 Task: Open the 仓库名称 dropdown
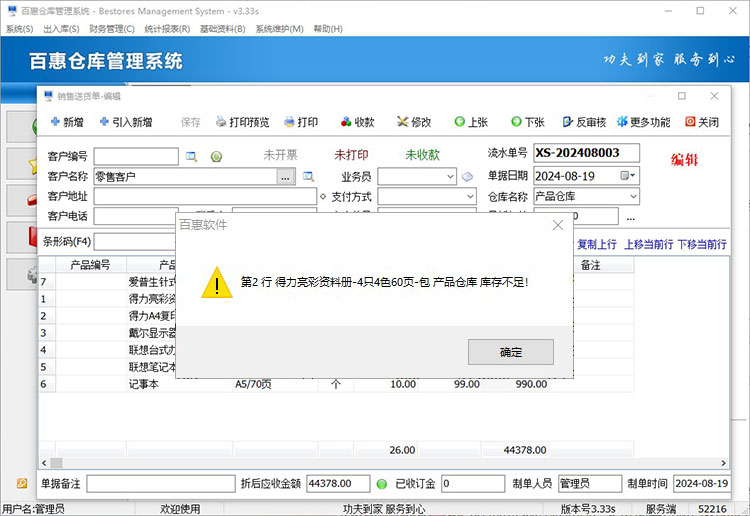coord(633,197)
